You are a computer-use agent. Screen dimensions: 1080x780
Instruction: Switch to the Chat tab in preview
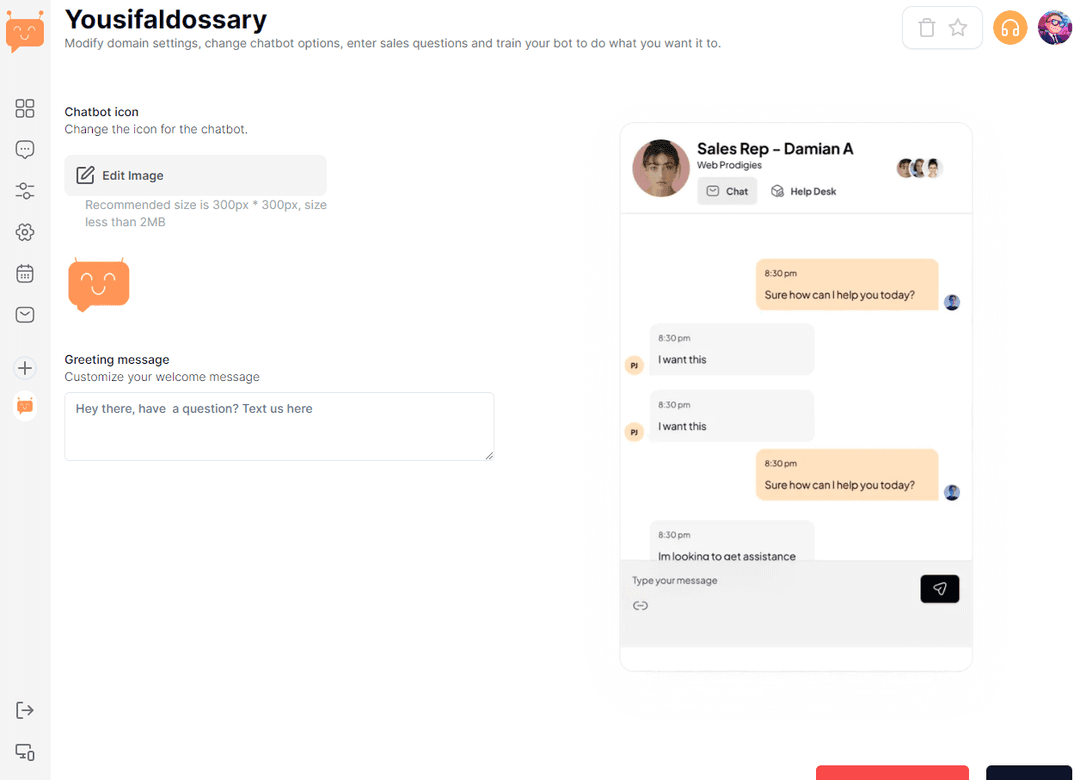coord(727,191)
